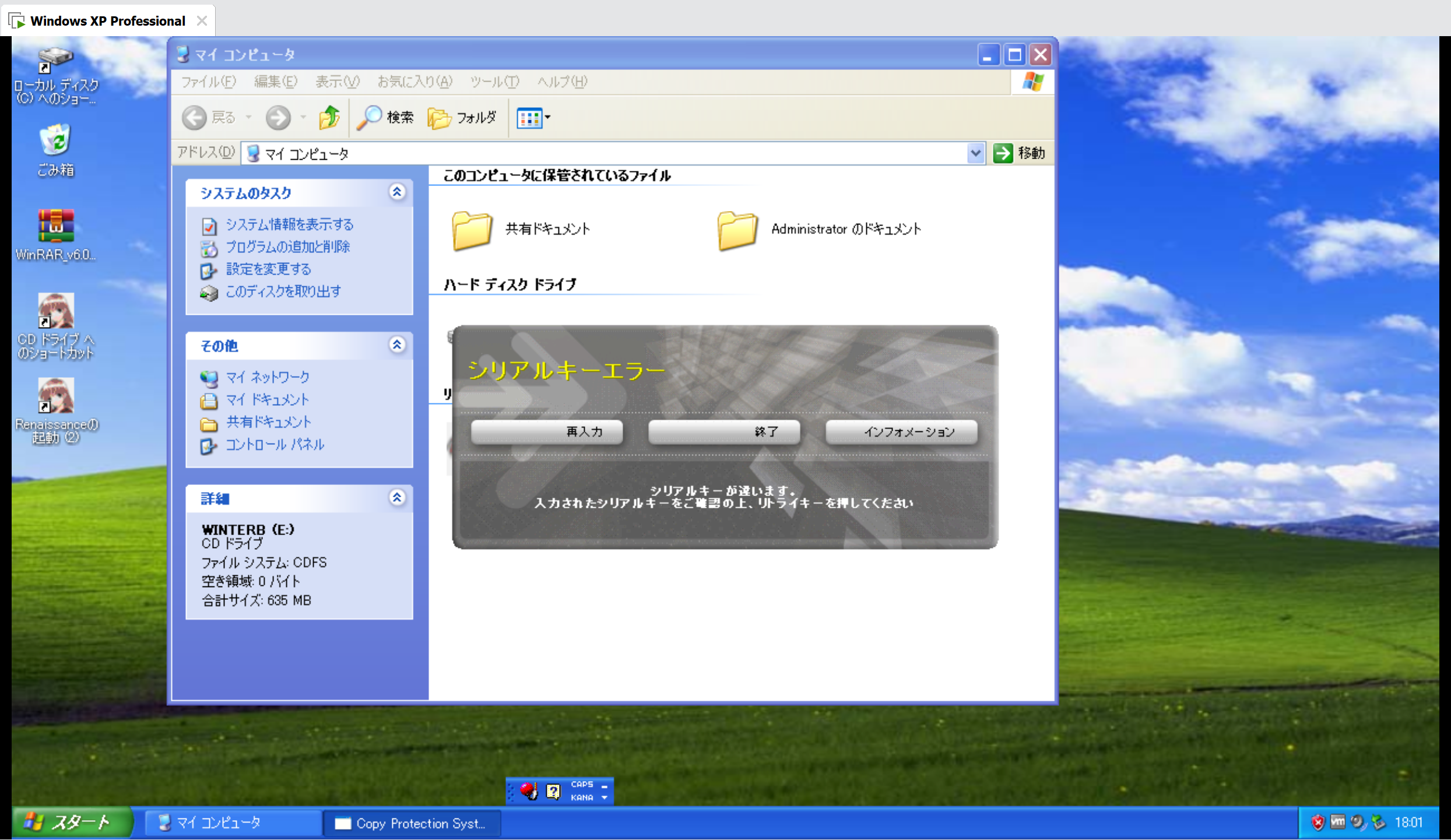Toggle KANA on the language bar

pyautogui.click(x=582, y=797)
